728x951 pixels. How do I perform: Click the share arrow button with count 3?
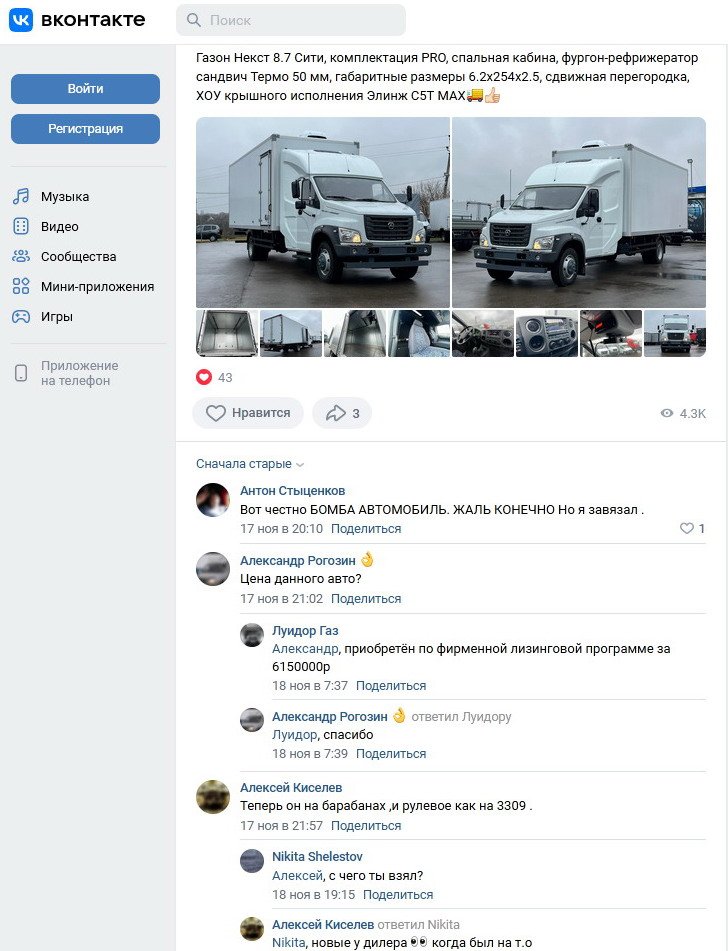click(x=342, y=413)
